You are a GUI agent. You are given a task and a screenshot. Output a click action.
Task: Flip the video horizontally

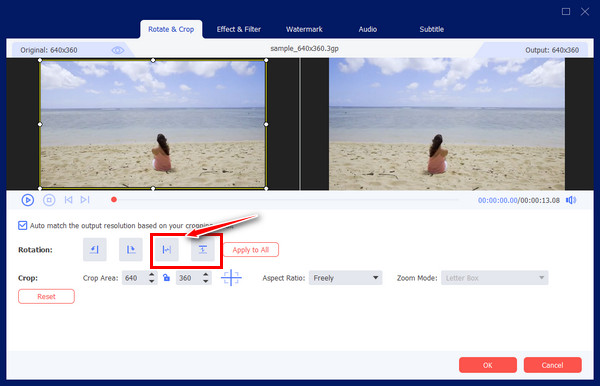coord(166,249)
